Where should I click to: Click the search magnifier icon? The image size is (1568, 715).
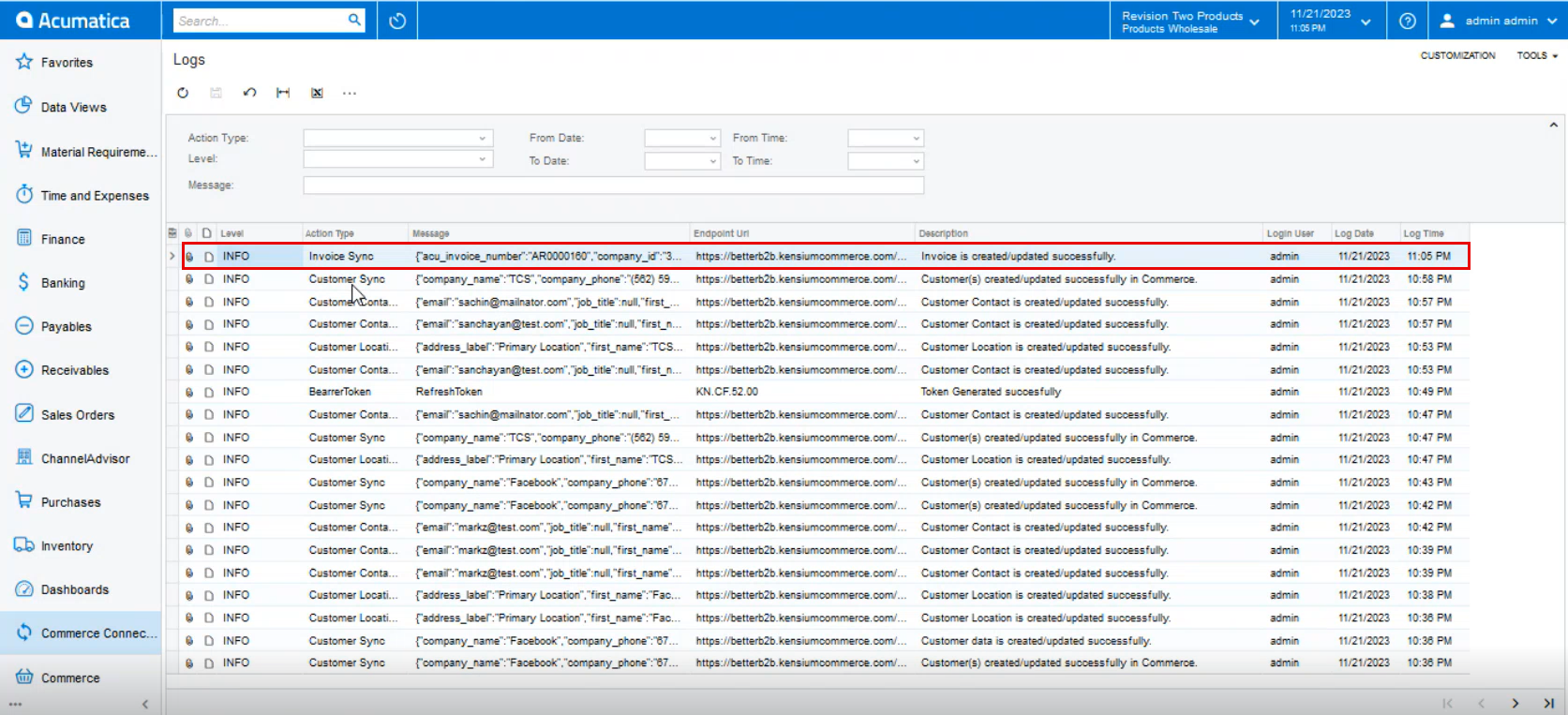(x=354, y=20)
